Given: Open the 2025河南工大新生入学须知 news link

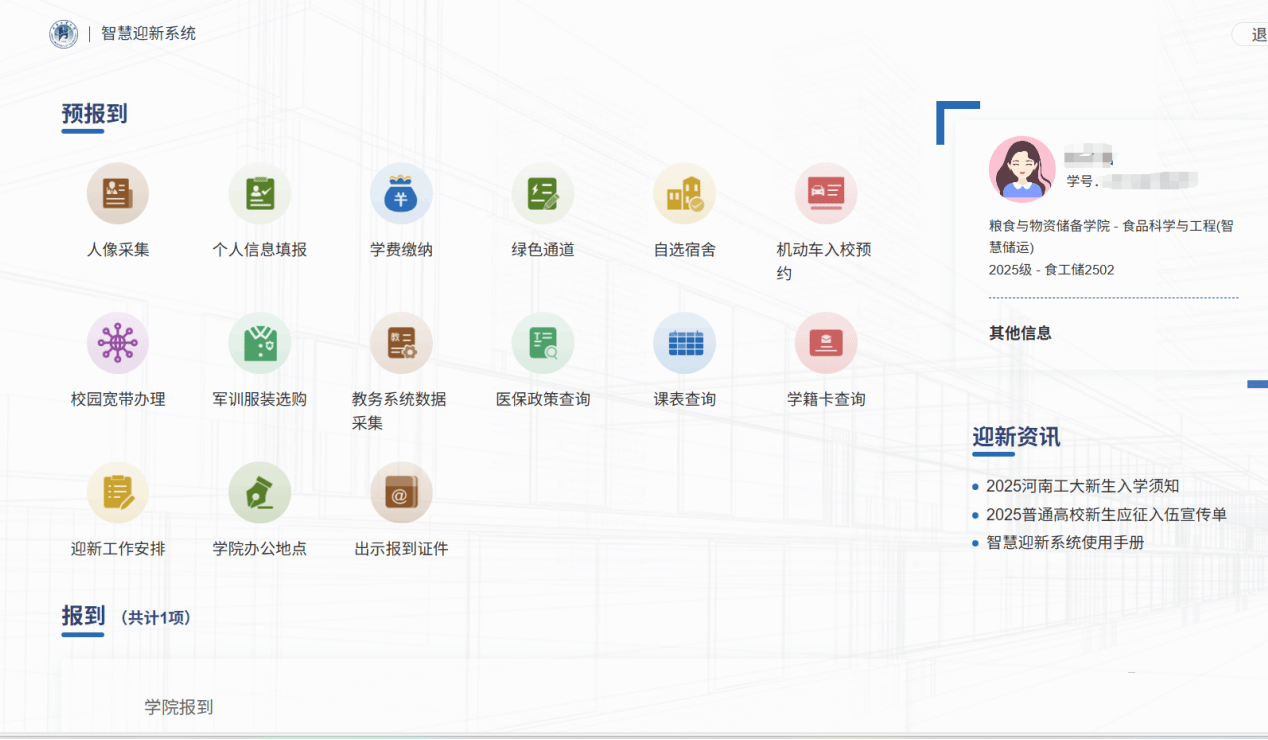Looking at the screenshot, I should click(1082, 486).
